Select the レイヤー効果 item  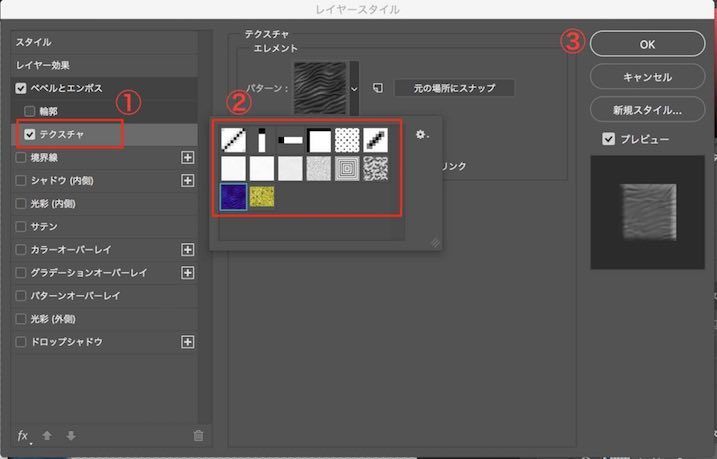point(104,65)
